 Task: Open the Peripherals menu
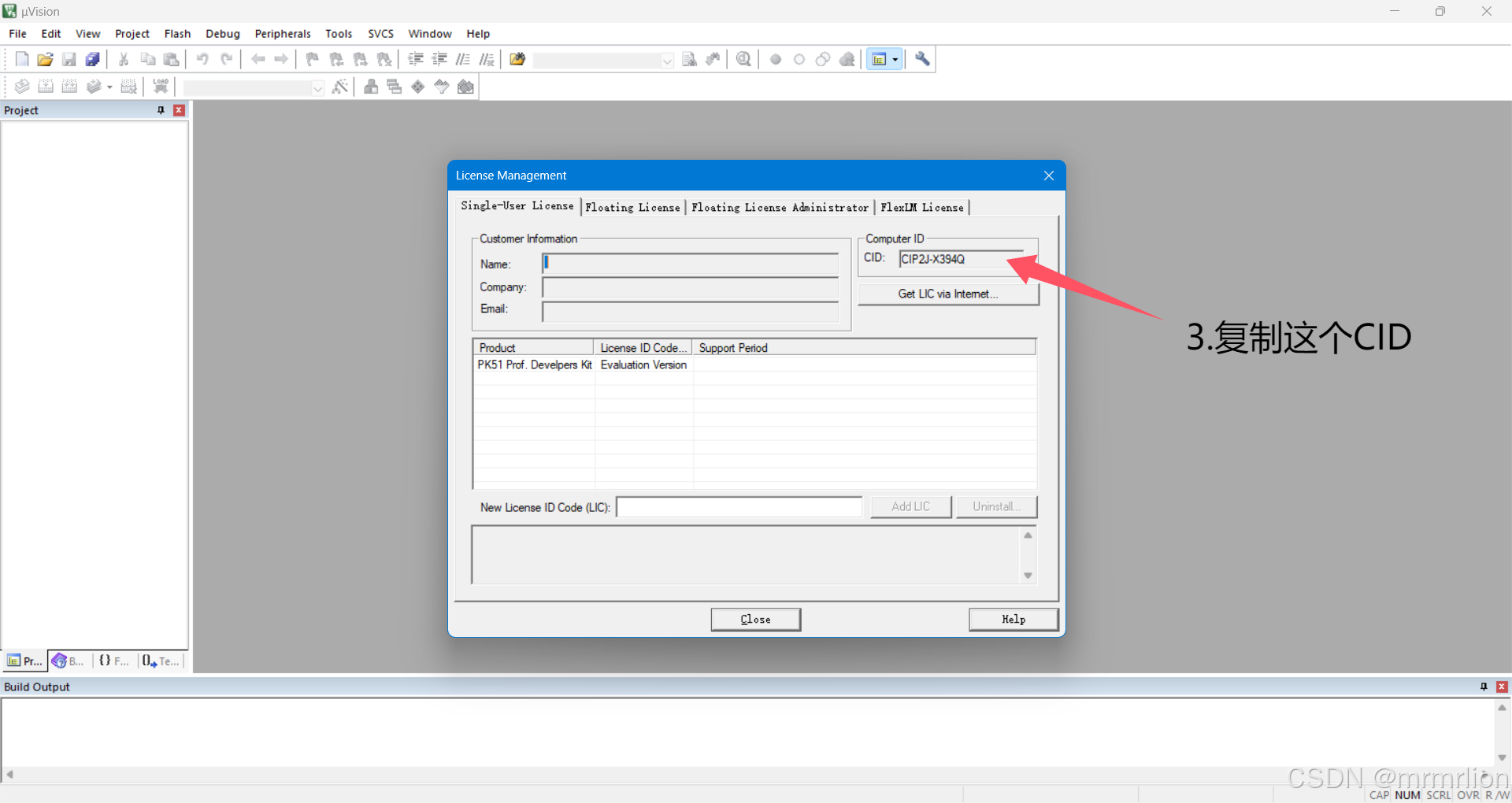click(x=283, y=34)
